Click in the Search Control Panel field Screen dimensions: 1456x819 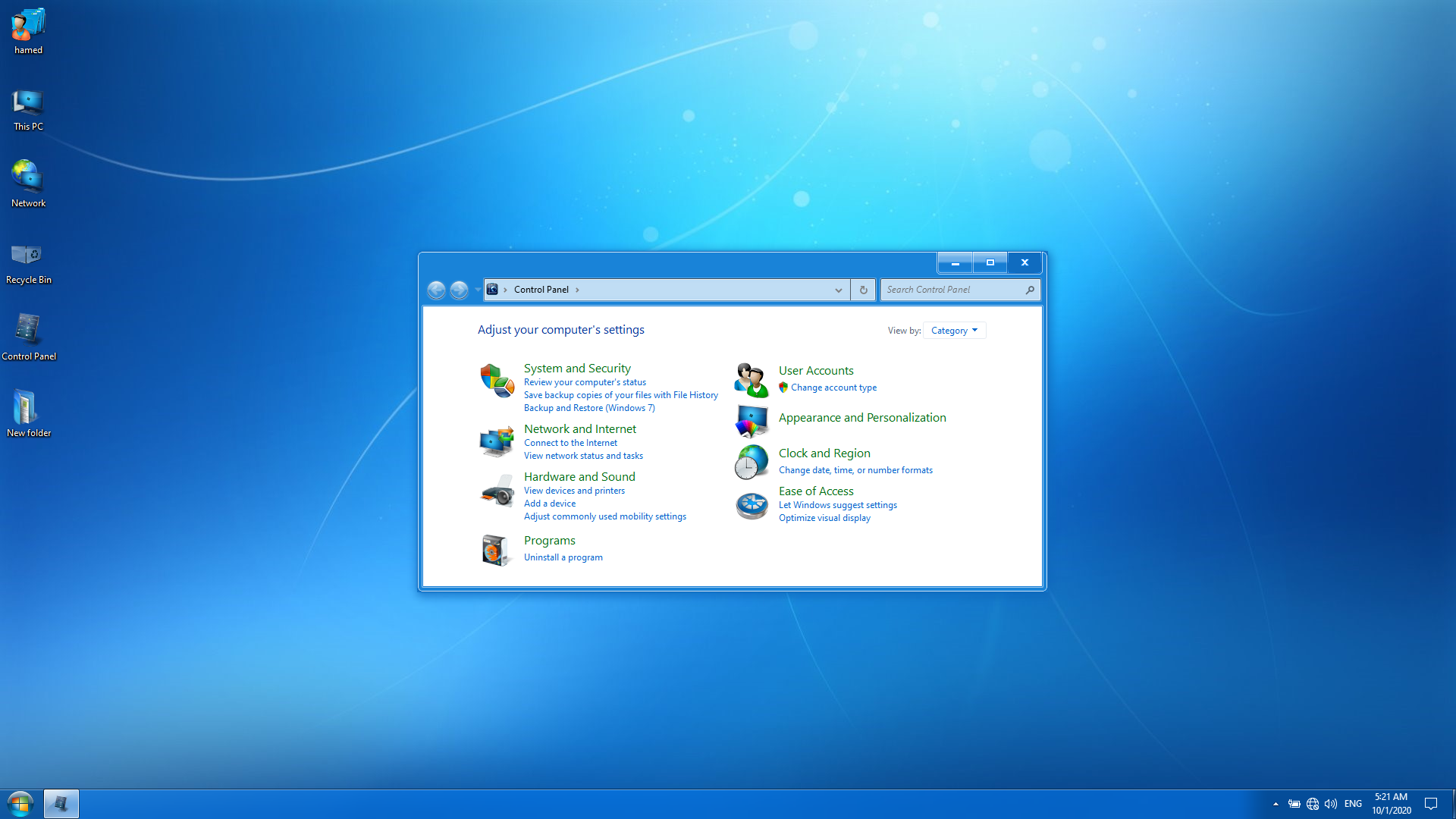point(952,290)
